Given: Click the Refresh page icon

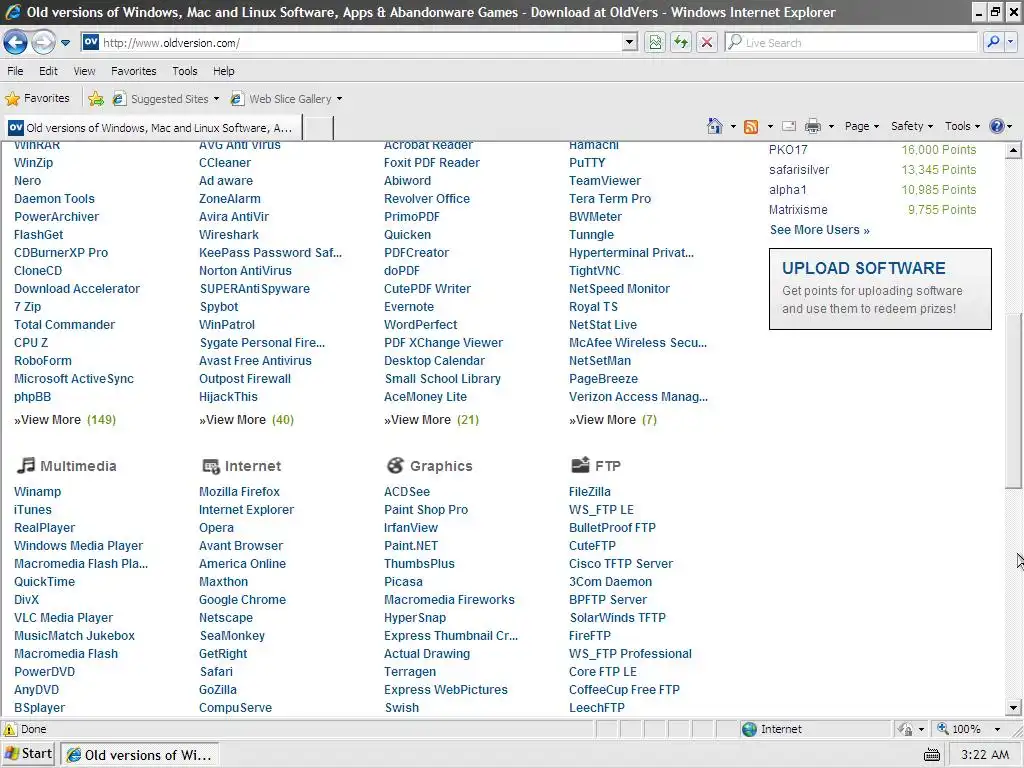Looking at the screenshot, I should pyautogui.click(x=681, y=42).
